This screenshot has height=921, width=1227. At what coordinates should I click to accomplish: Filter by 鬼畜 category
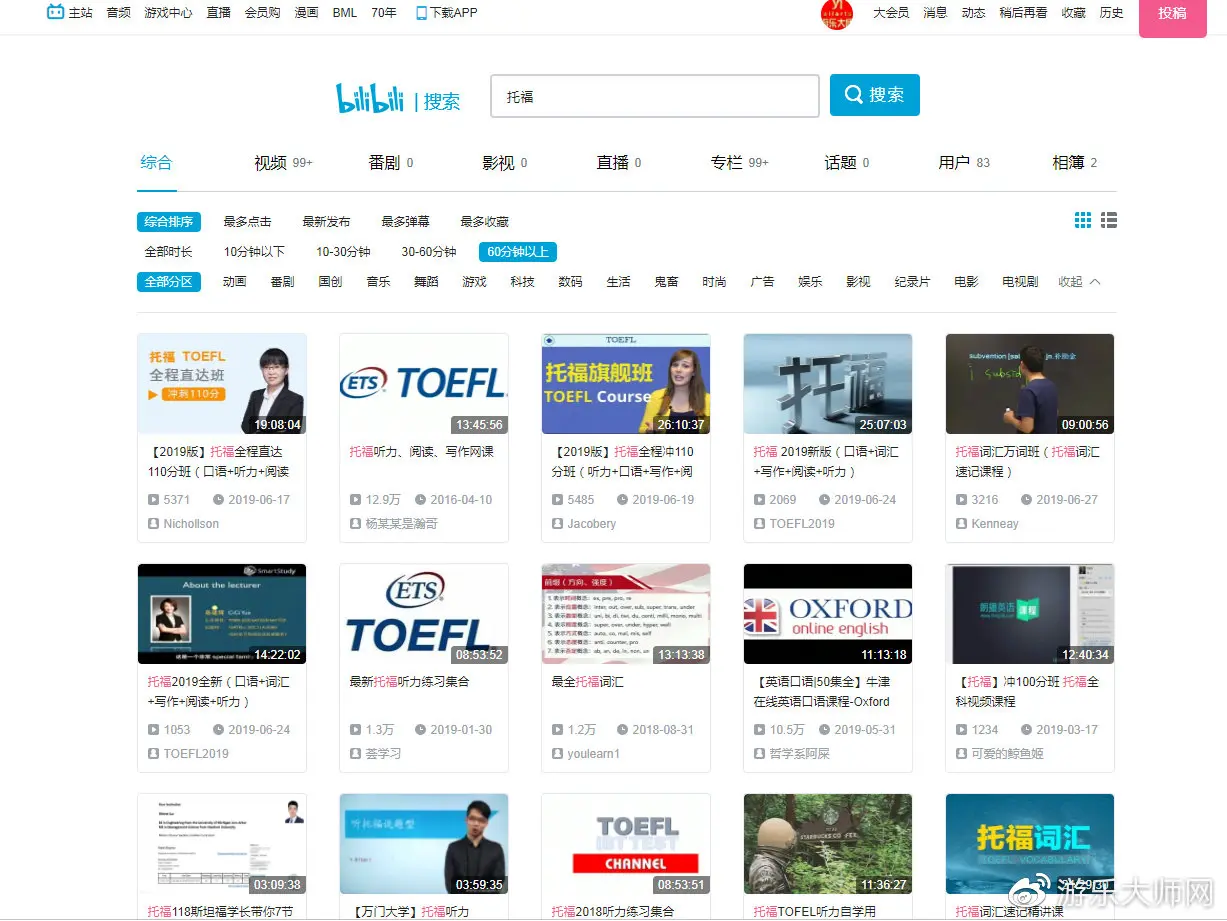point(666,282)
